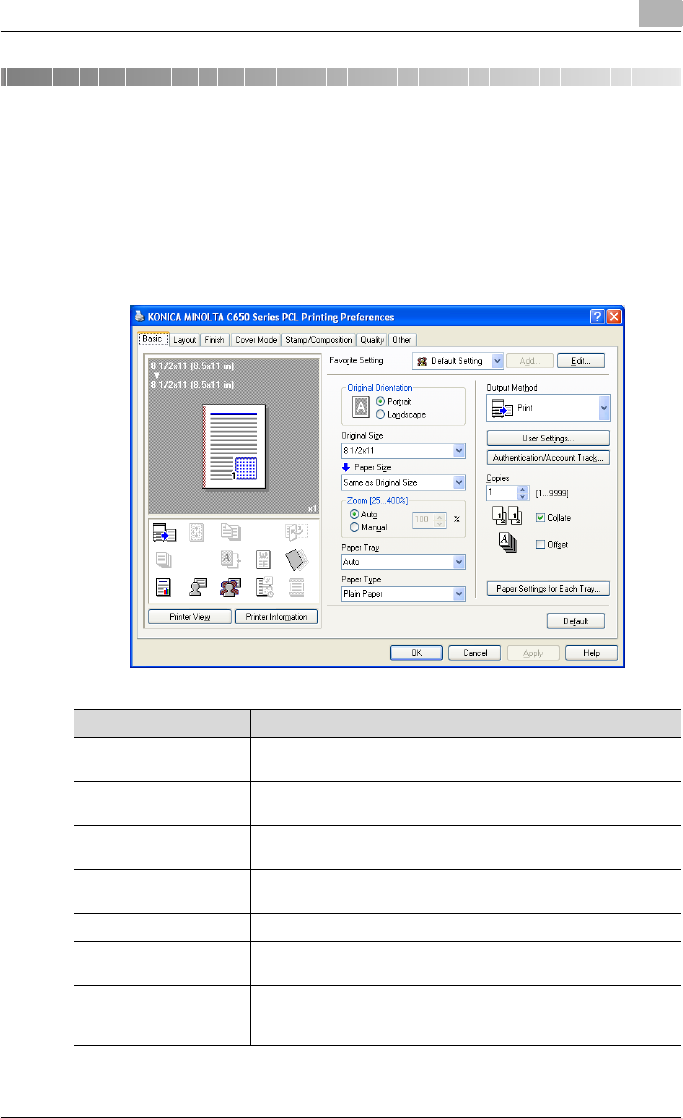Image resolution: width=683 pixels, height=1118 pixels.
Task: Click the zoom percentage field showing 100
Action: pyautogui.click(x=423, y=520)
